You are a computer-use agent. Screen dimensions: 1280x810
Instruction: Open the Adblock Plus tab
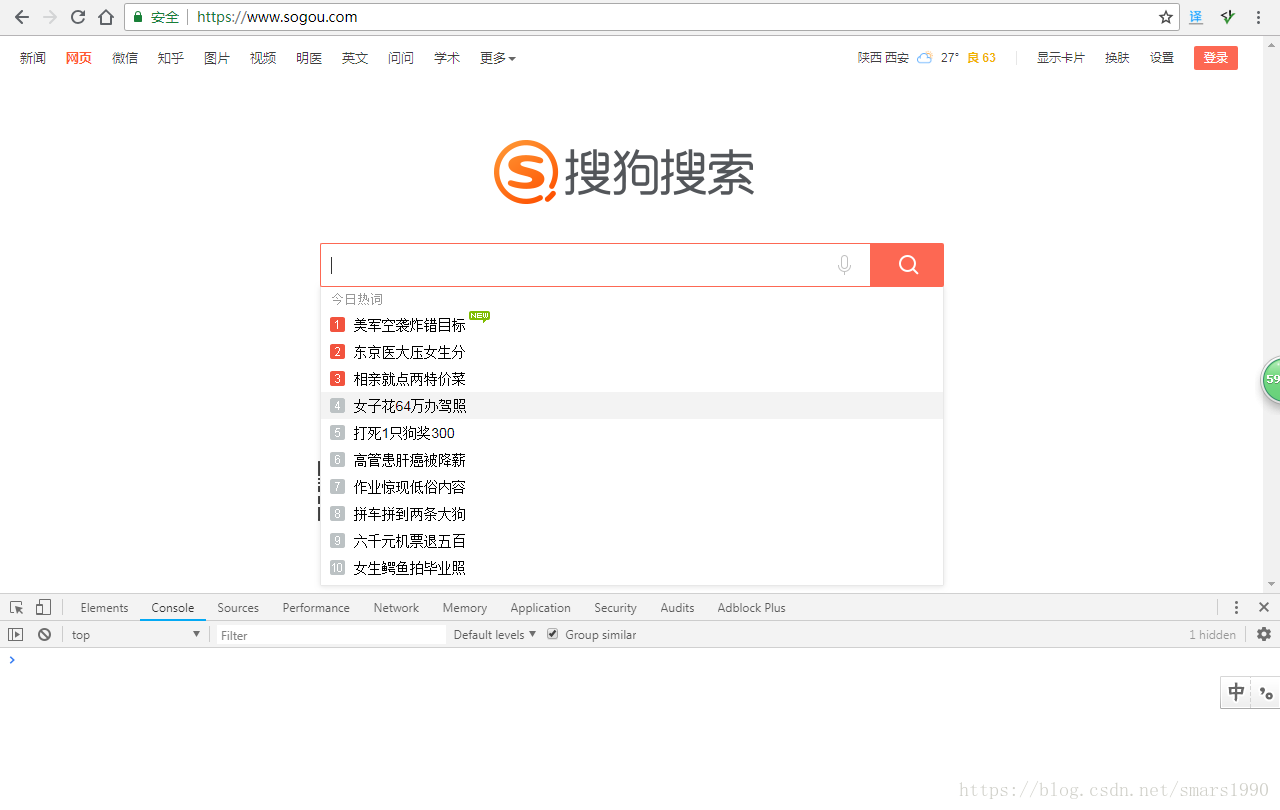coord(751,607)
